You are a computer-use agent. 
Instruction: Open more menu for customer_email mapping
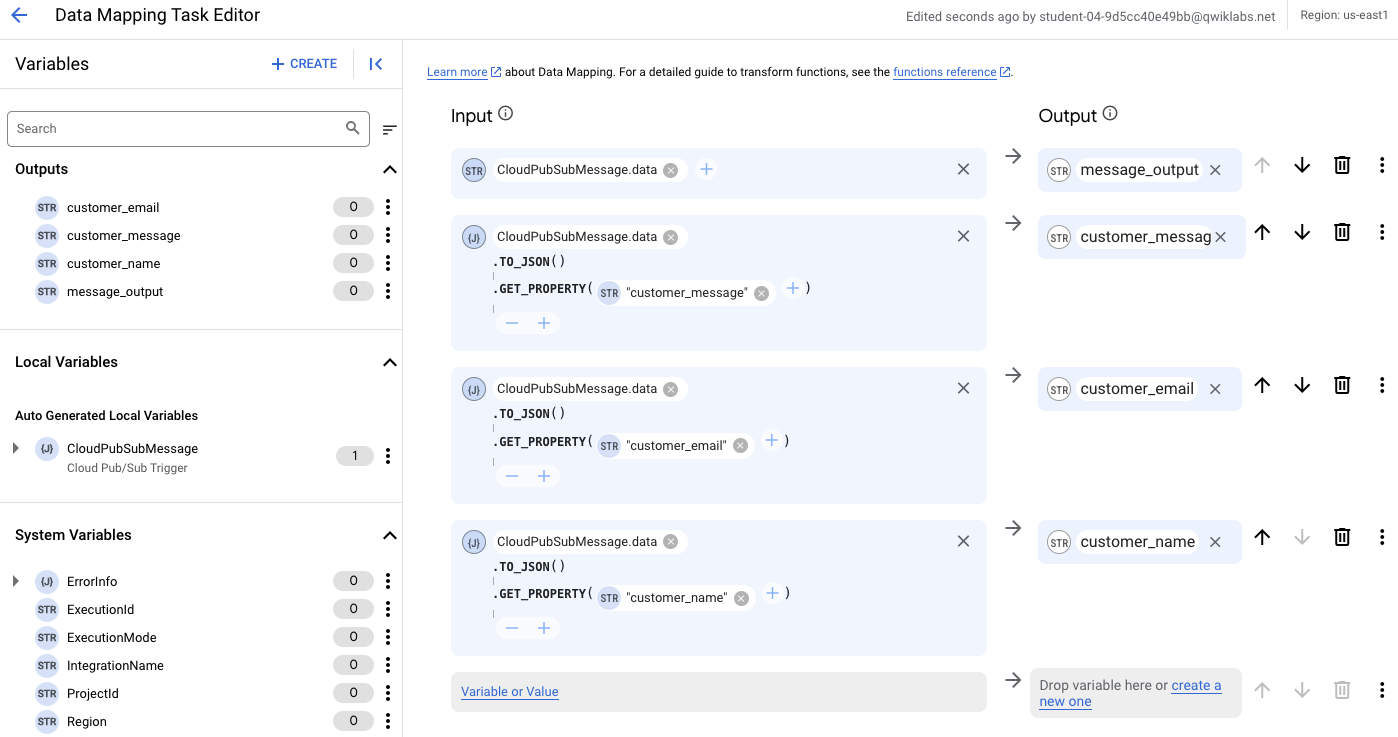coord(1382,385)
